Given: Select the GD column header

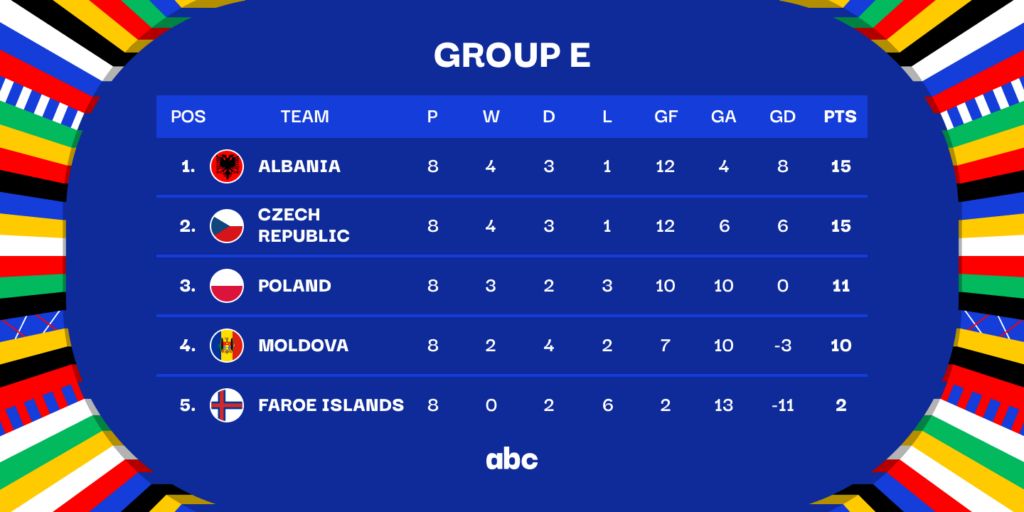Looking at the screenshot, I should 782,116.
